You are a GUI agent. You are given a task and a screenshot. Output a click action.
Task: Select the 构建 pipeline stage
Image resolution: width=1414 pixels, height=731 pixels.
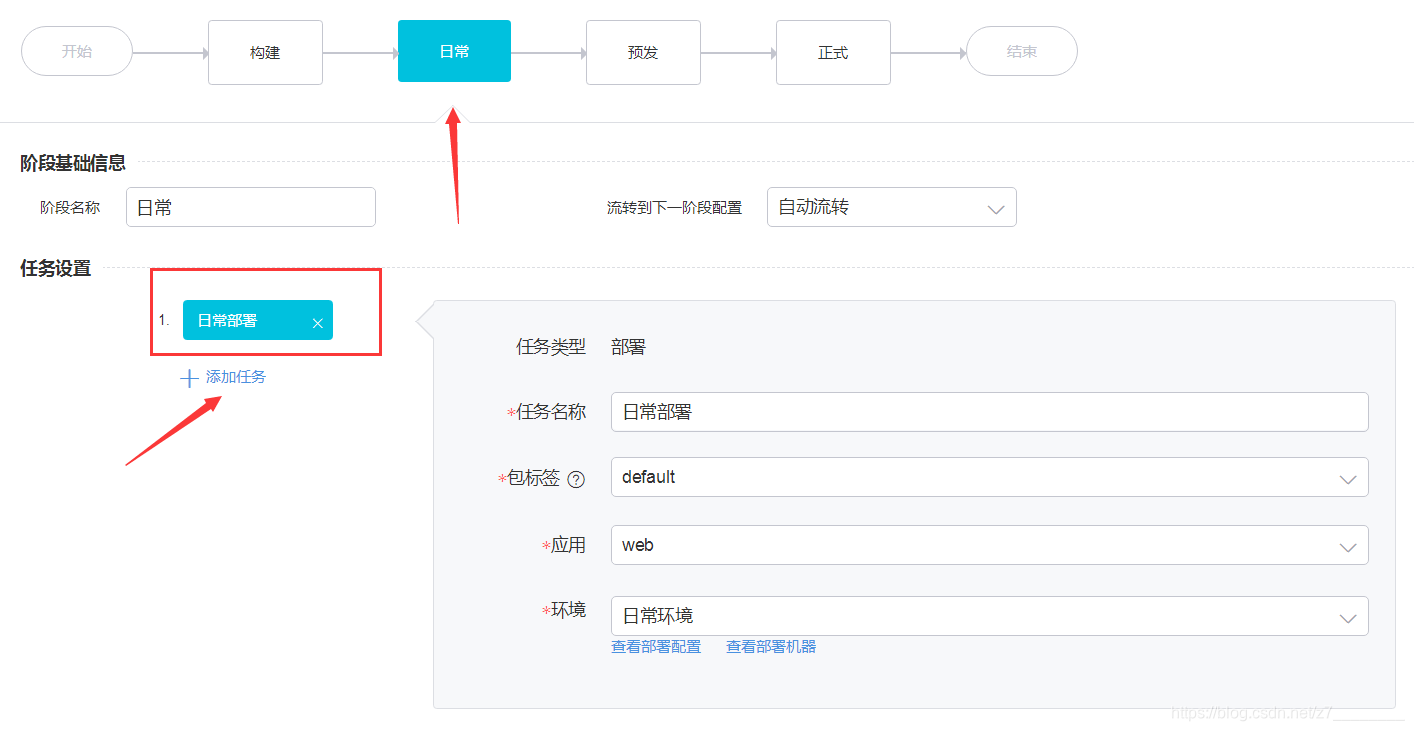265,52
